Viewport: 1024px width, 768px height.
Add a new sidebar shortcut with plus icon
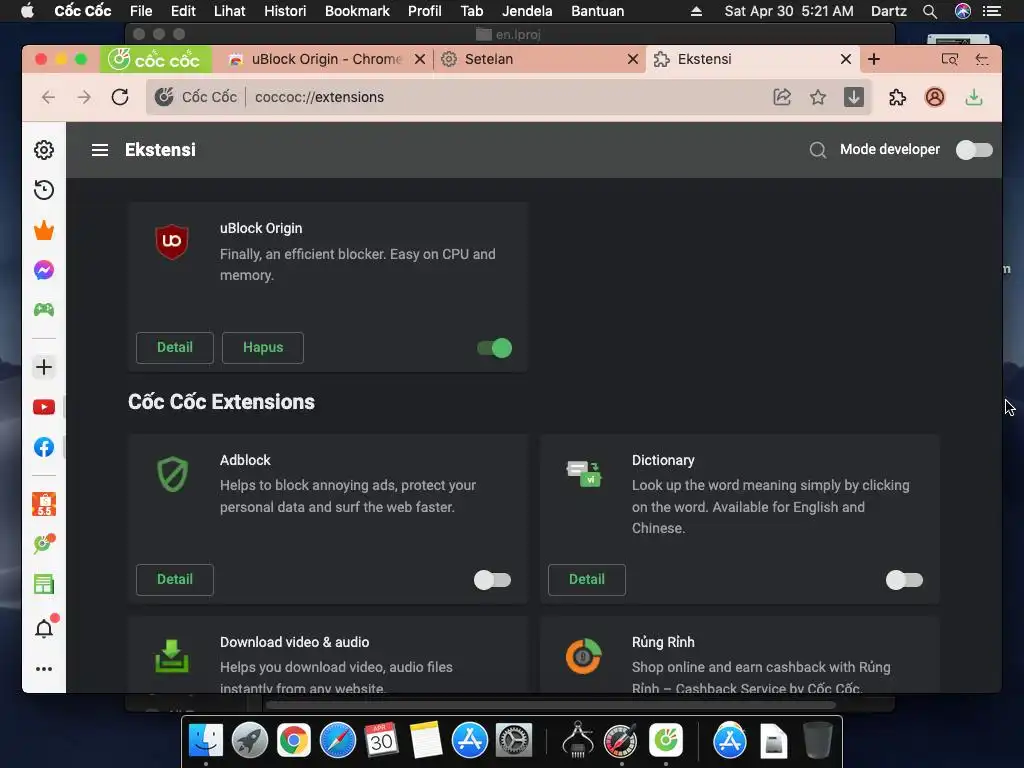[x=44, y=367]
